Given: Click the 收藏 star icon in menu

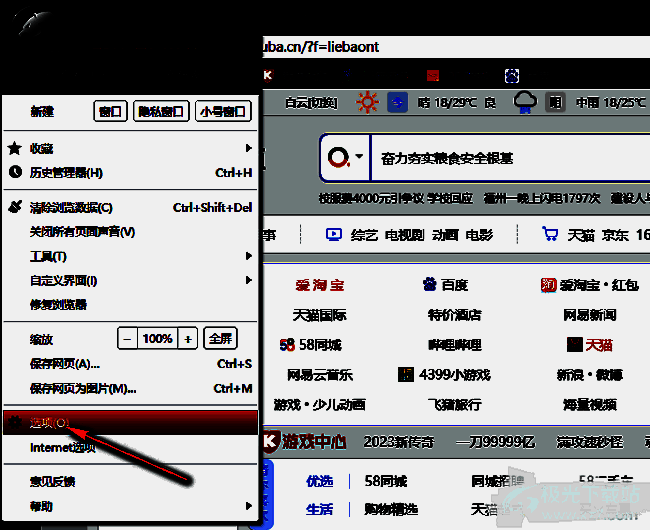Looking at the screenshot, I should (14, 148).
